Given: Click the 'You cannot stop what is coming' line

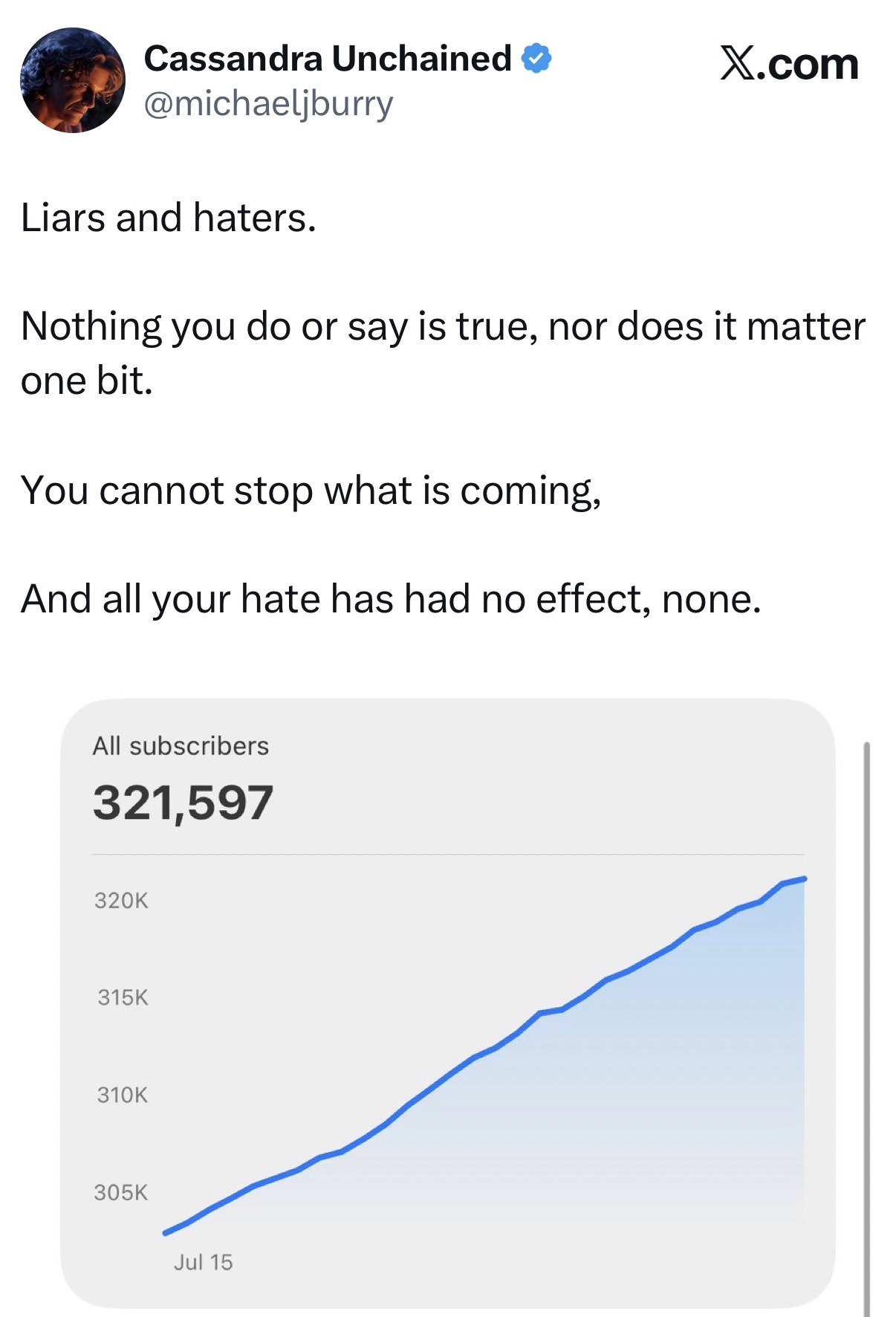Looking at the screenshot, I should (x=311, y=491).
